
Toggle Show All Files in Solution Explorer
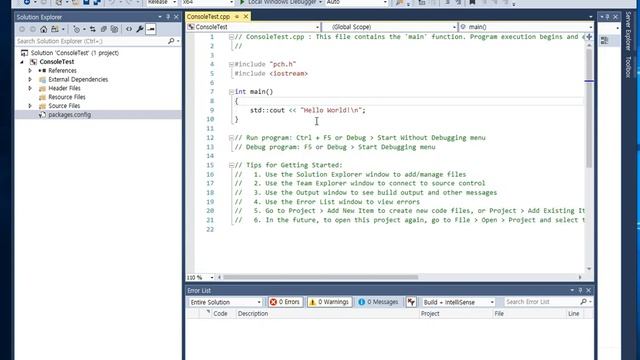(x=115, y=29)
